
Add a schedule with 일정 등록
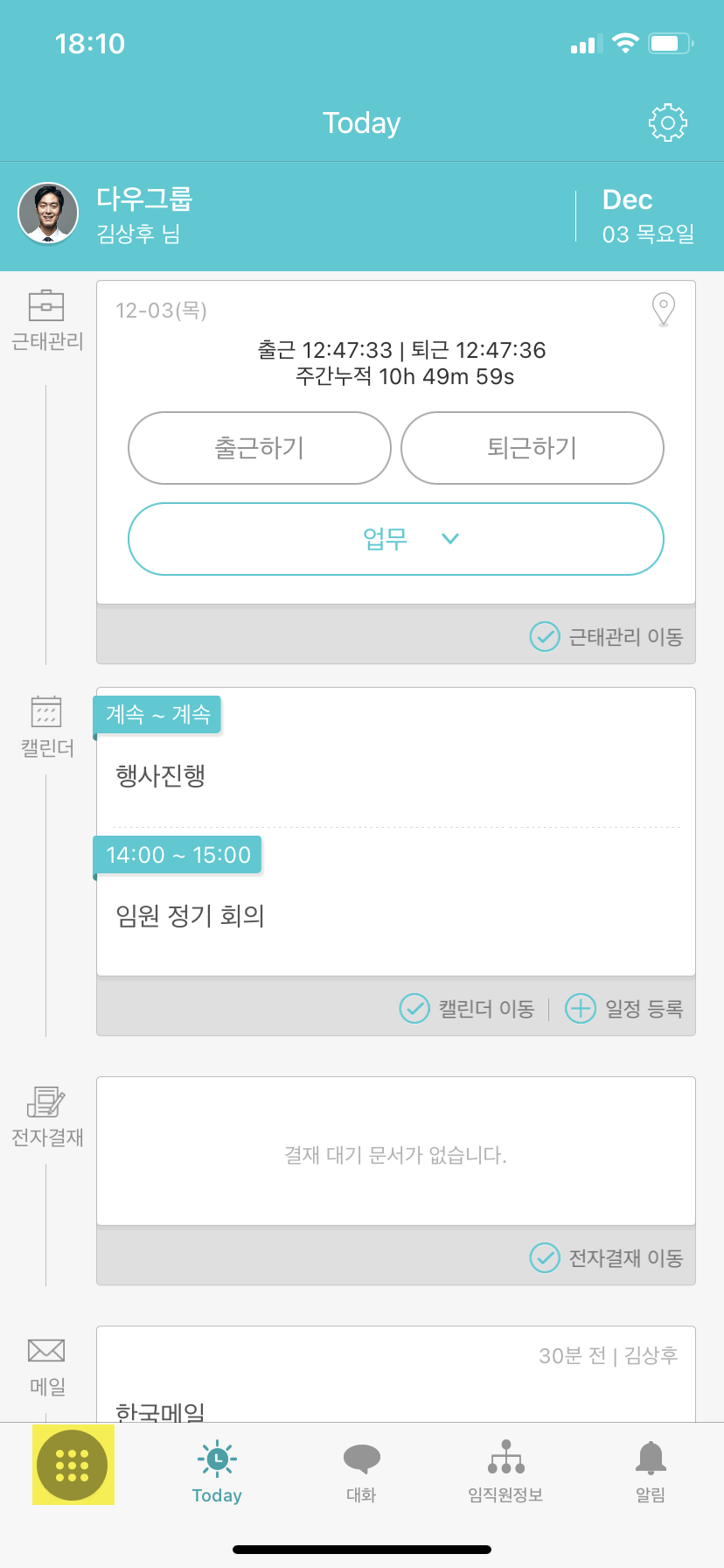[624, 1008]
